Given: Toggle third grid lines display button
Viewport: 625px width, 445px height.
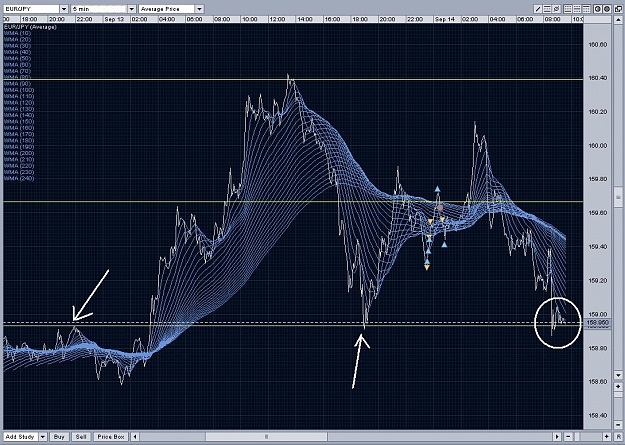Looking at the screenshot, I should (586, 9).
